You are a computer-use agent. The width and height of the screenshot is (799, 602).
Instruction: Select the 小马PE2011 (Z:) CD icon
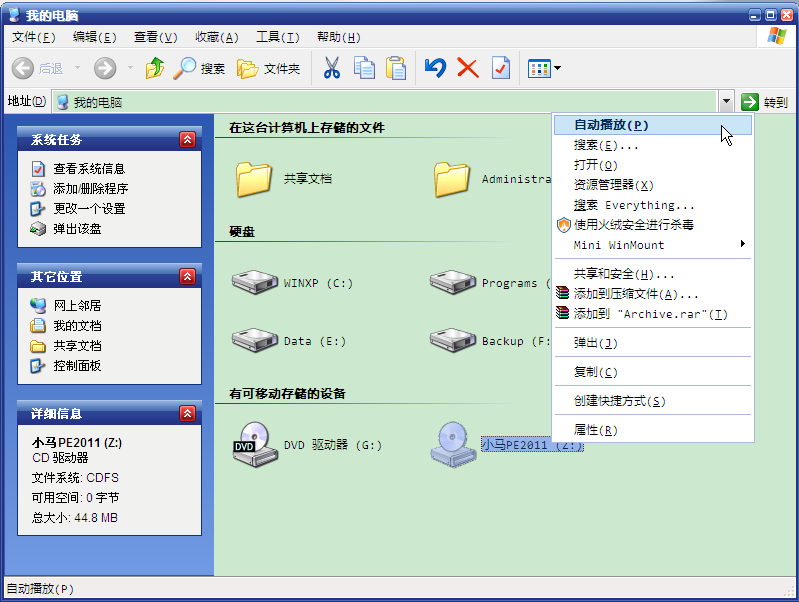pyautogui.click(x=453, y=444)
